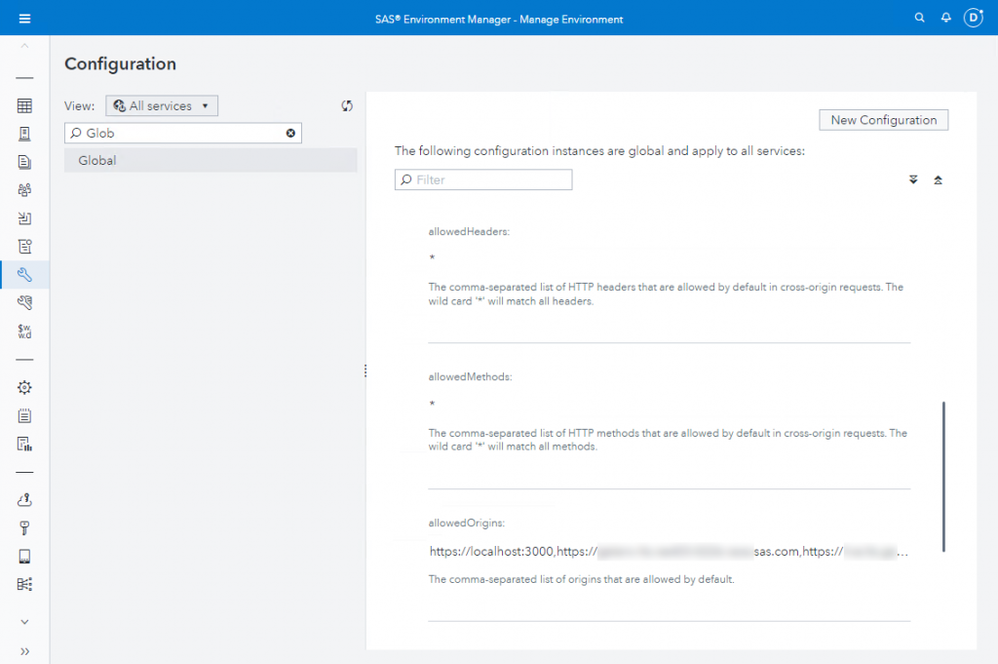Open the import arrow-into-box sidebar icon

25,218
